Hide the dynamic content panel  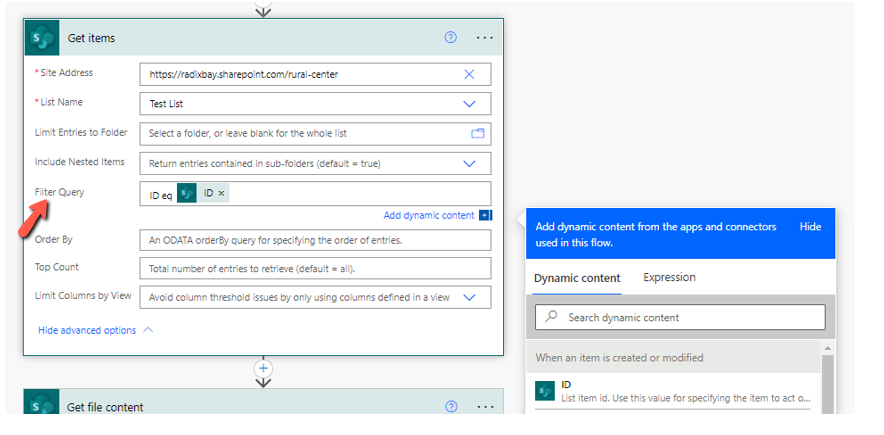(x=810, y=227)
